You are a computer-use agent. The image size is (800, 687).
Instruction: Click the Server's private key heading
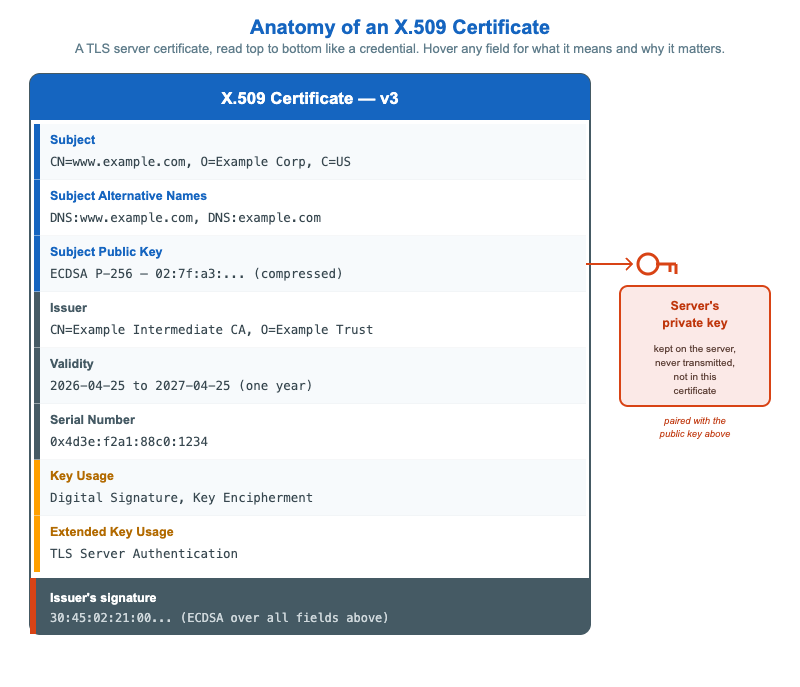(694, 314)
